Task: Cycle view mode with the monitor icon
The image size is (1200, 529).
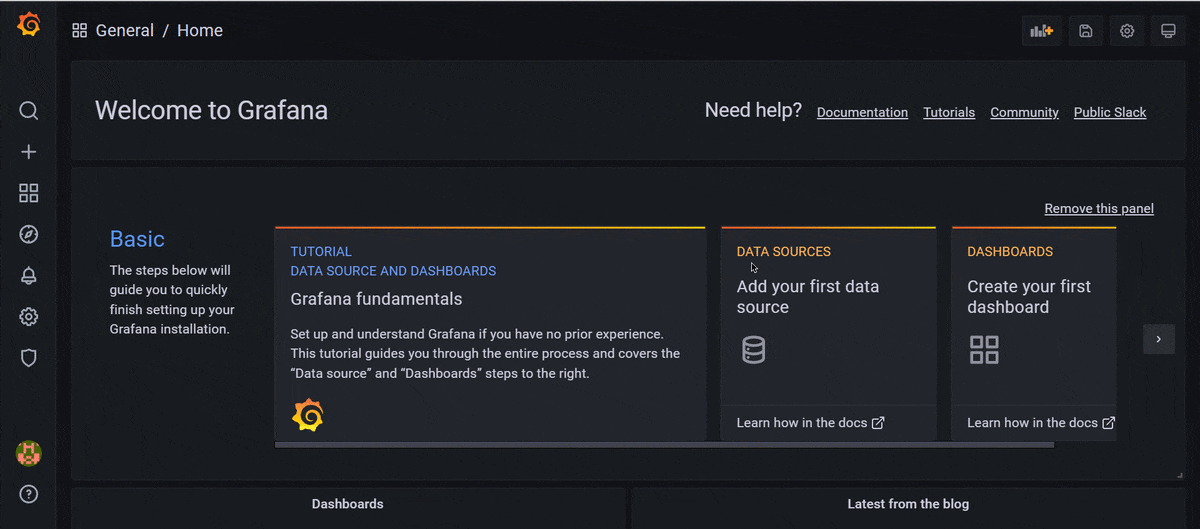Action: pyautogui.click(x=1168, y=31)
